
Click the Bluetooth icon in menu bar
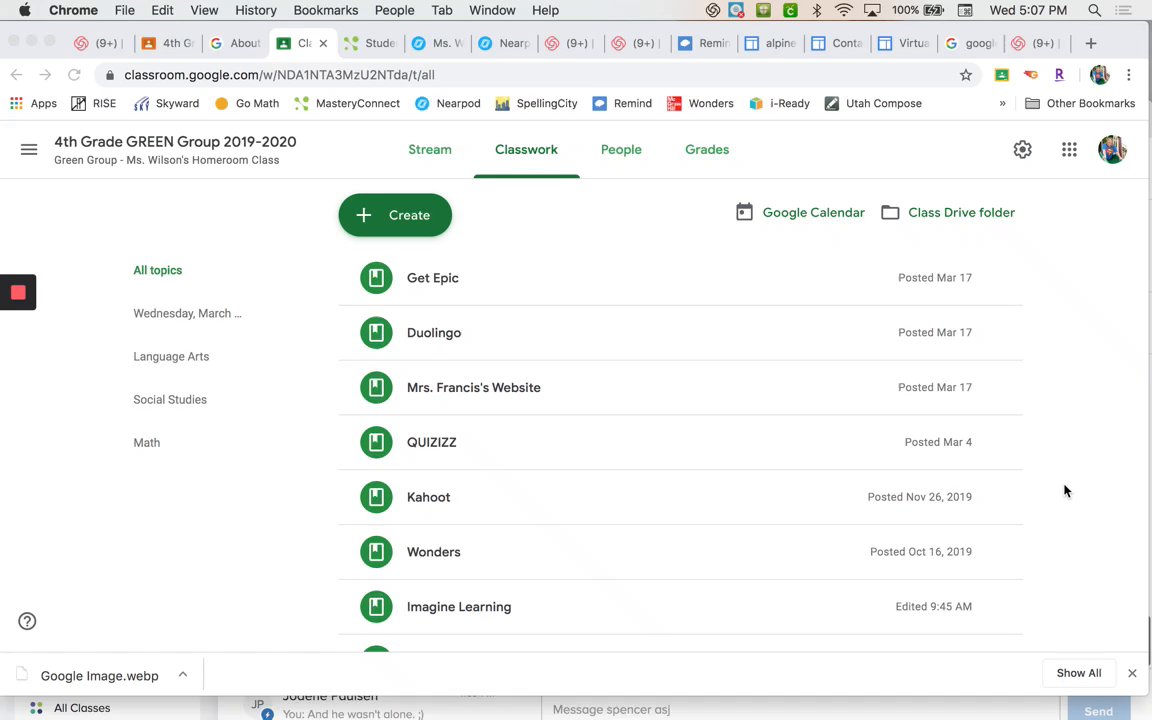[816, 10]
